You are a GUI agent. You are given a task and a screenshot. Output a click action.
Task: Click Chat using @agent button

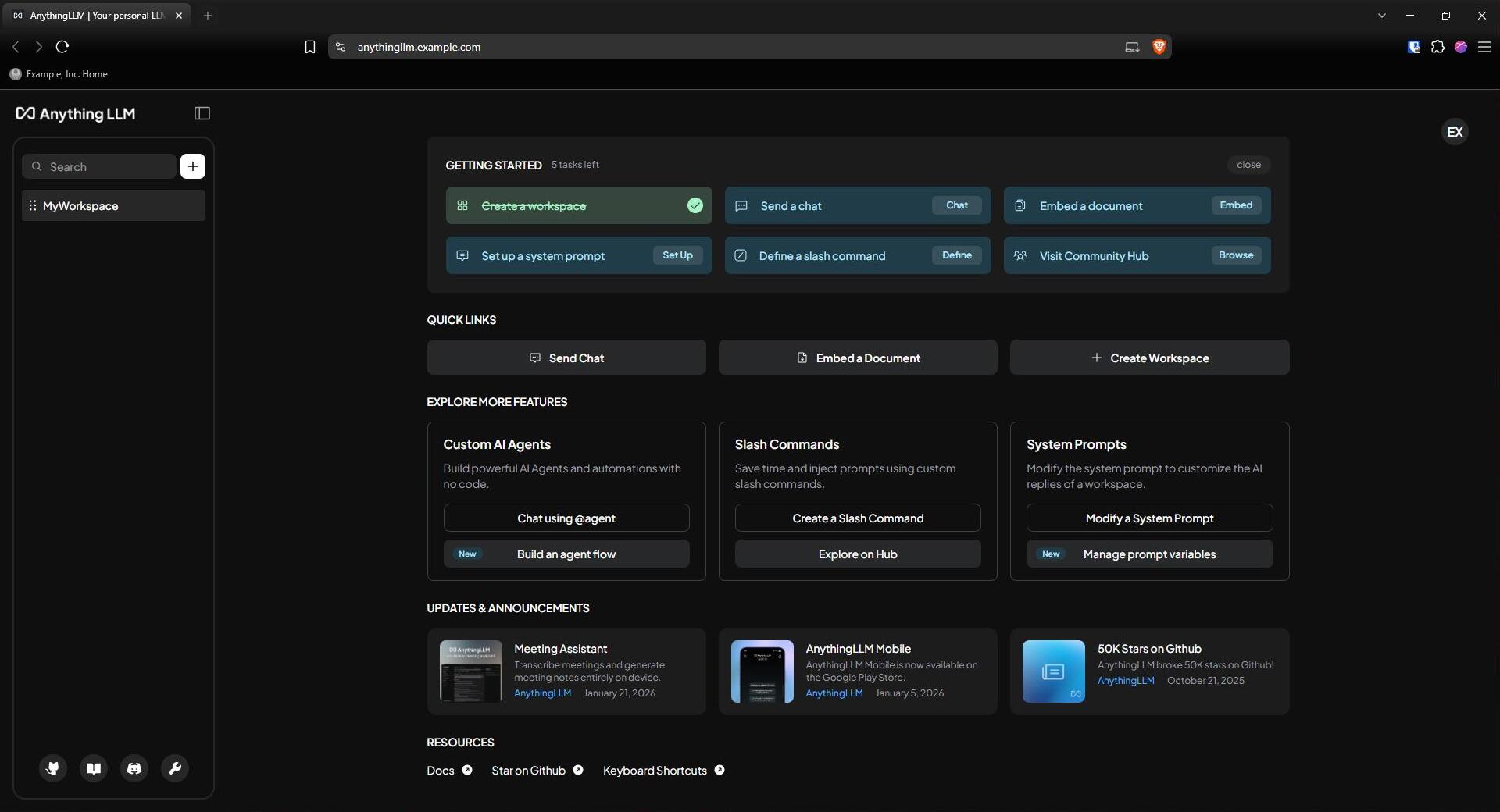(x=566, y=518)
